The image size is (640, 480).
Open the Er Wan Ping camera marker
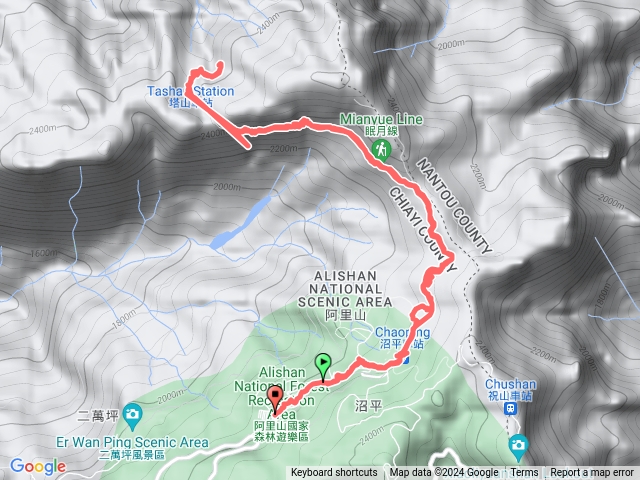click(132, 417)
